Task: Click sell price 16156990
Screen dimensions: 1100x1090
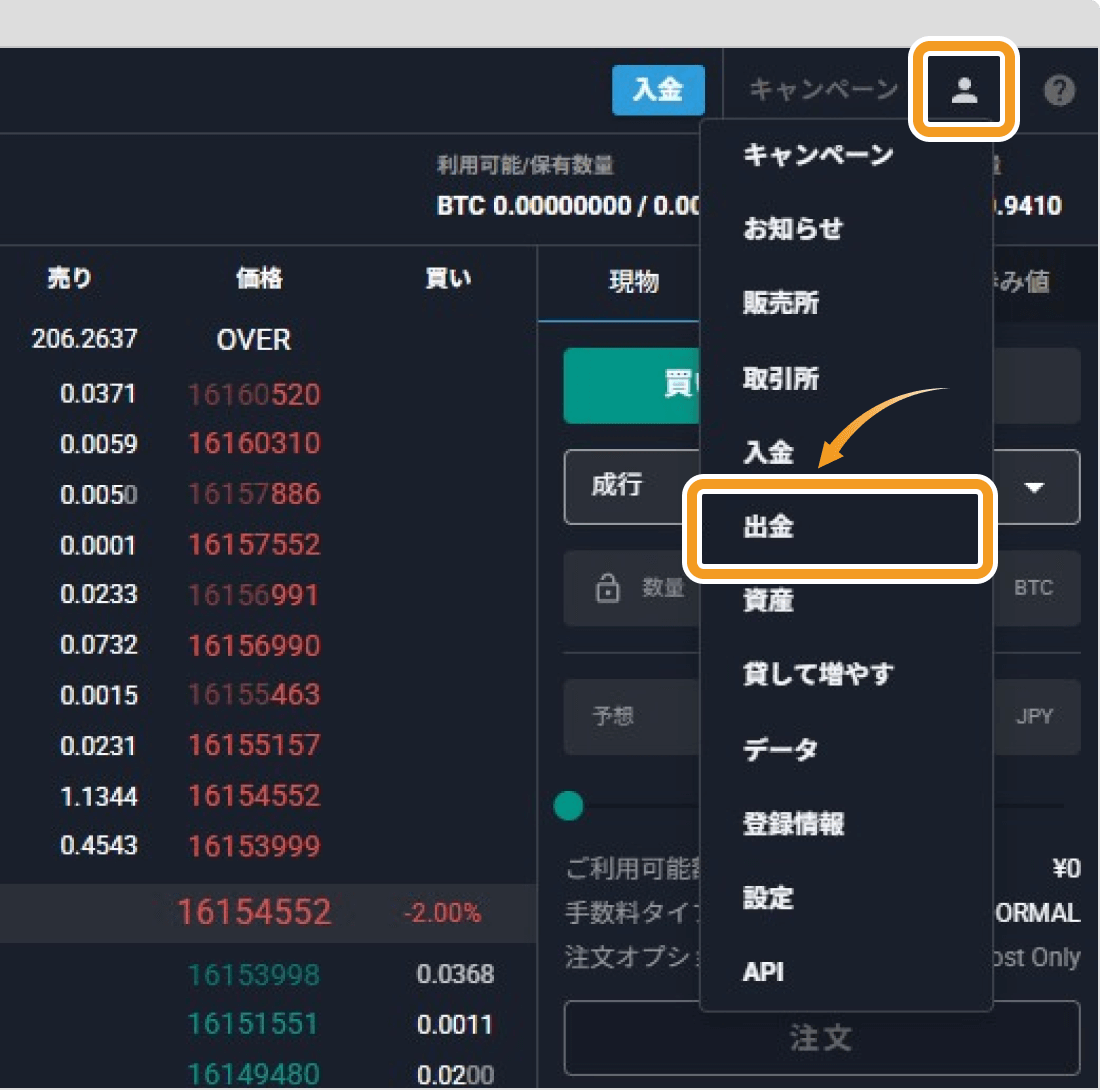Action: tap(254, 645)
